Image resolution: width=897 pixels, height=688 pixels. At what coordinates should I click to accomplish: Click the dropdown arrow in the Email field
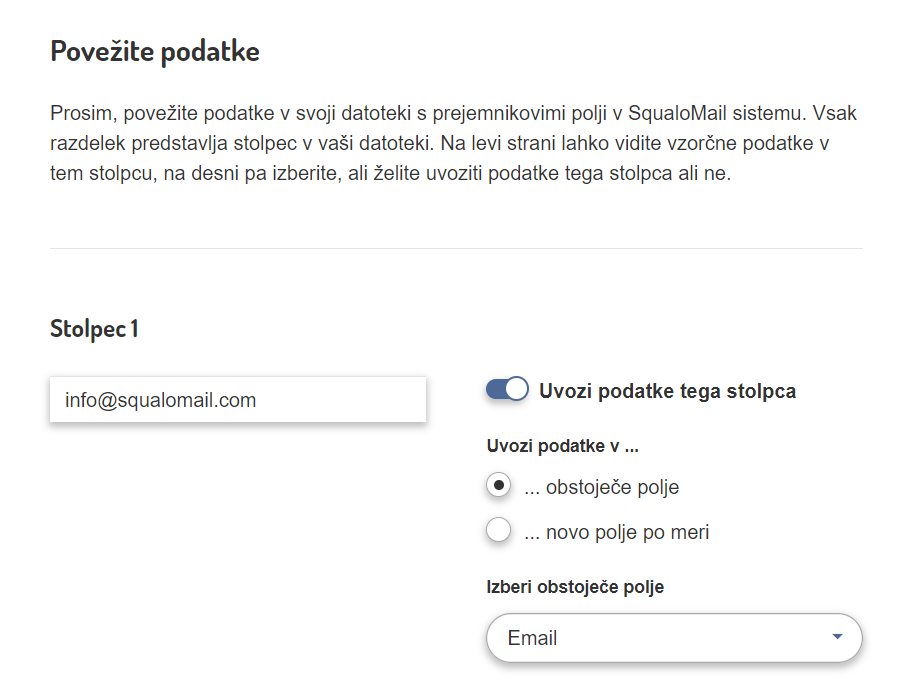(838, 637)
